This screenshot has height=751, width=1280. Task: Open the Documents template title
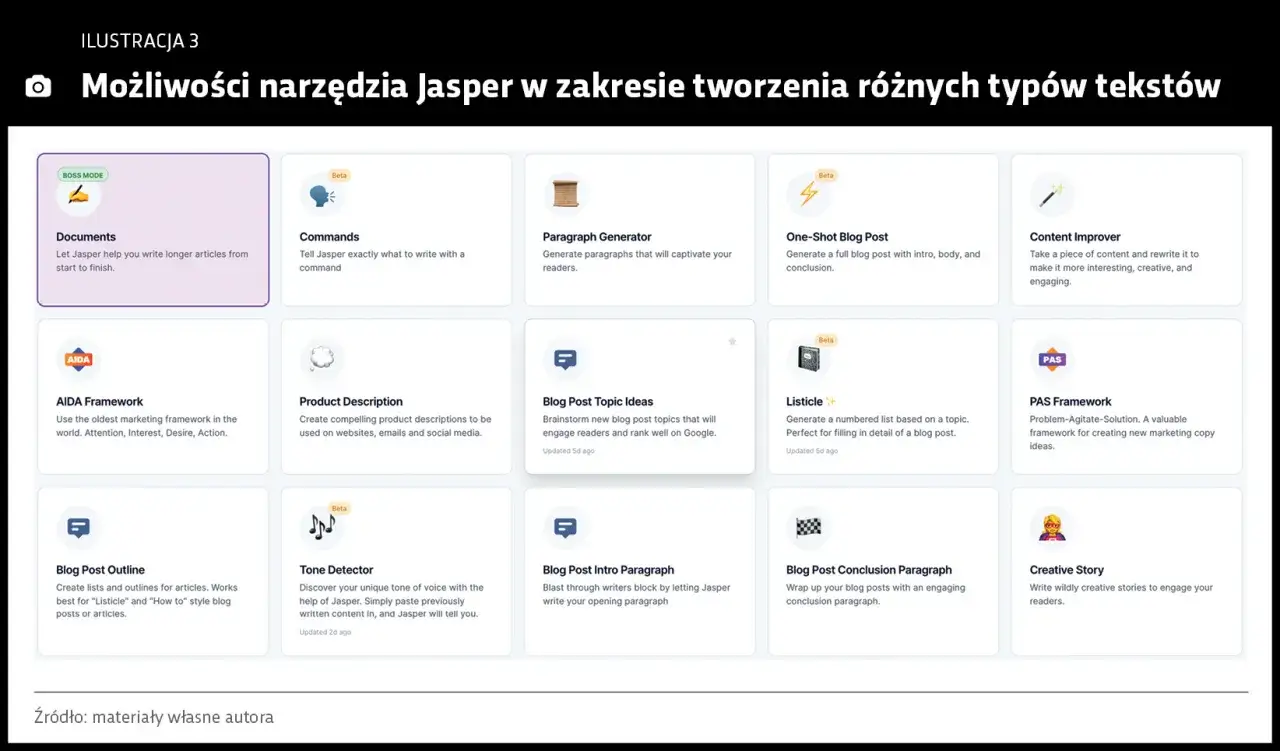click(86, 237)
